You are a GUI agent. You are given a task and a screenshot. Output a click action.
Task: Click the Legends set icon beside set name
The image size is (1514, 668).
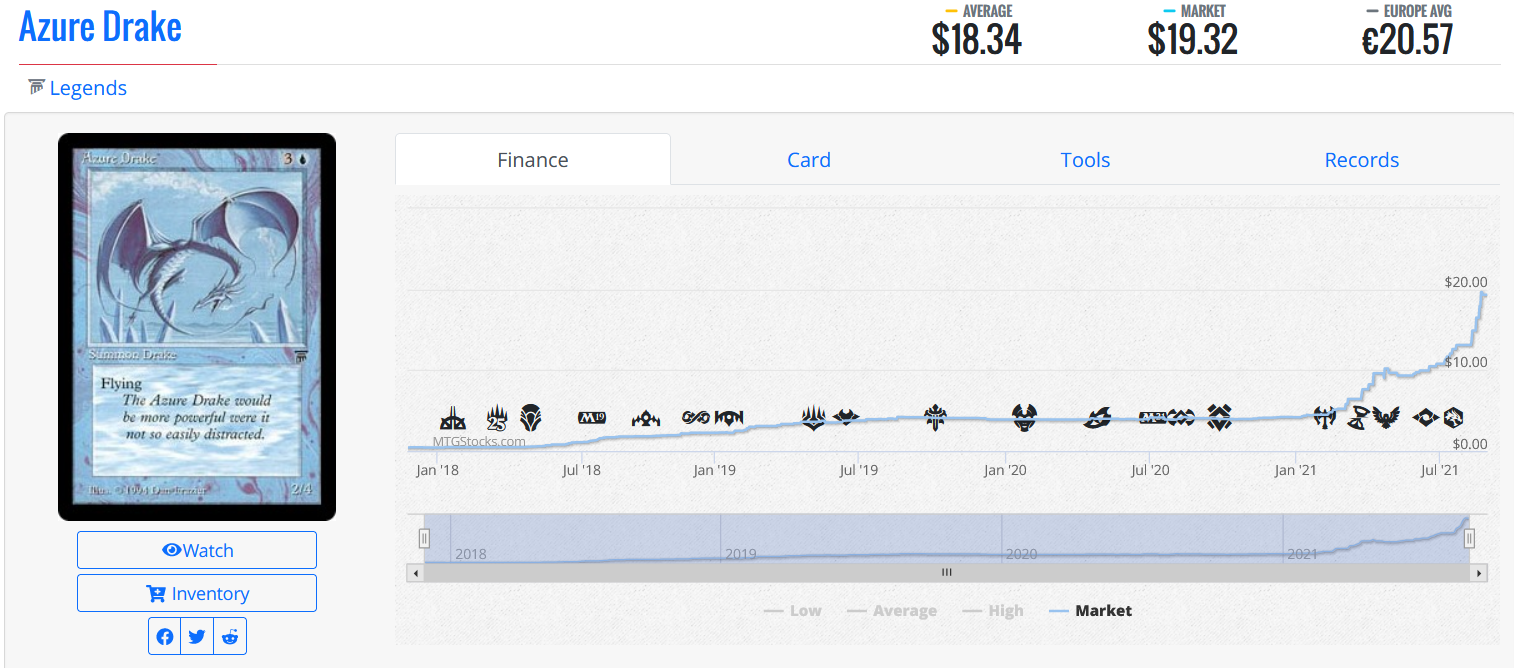pos(37,87)
